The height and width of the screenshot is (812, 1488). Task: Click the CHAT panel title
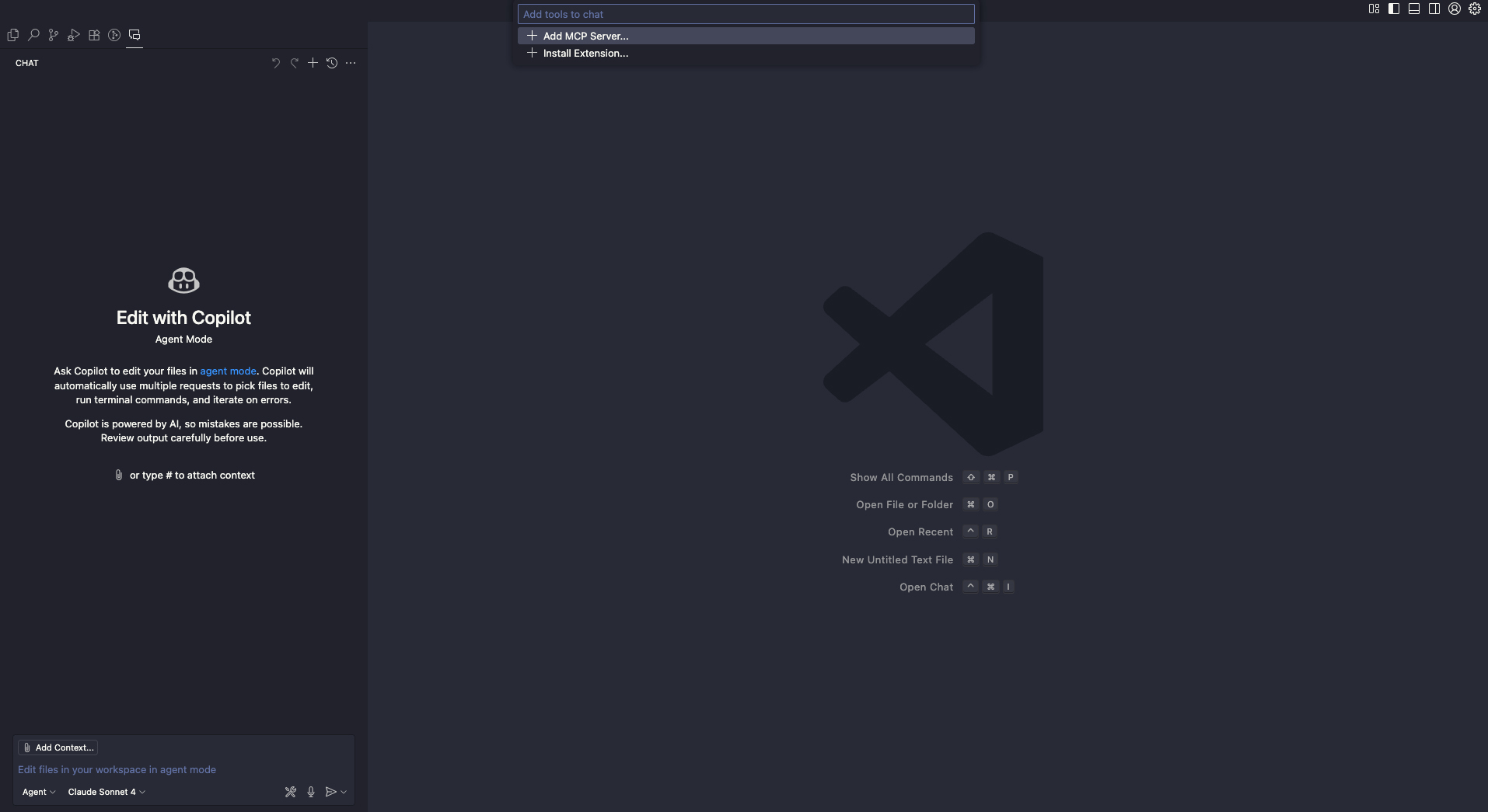click(x=27, y=63)
